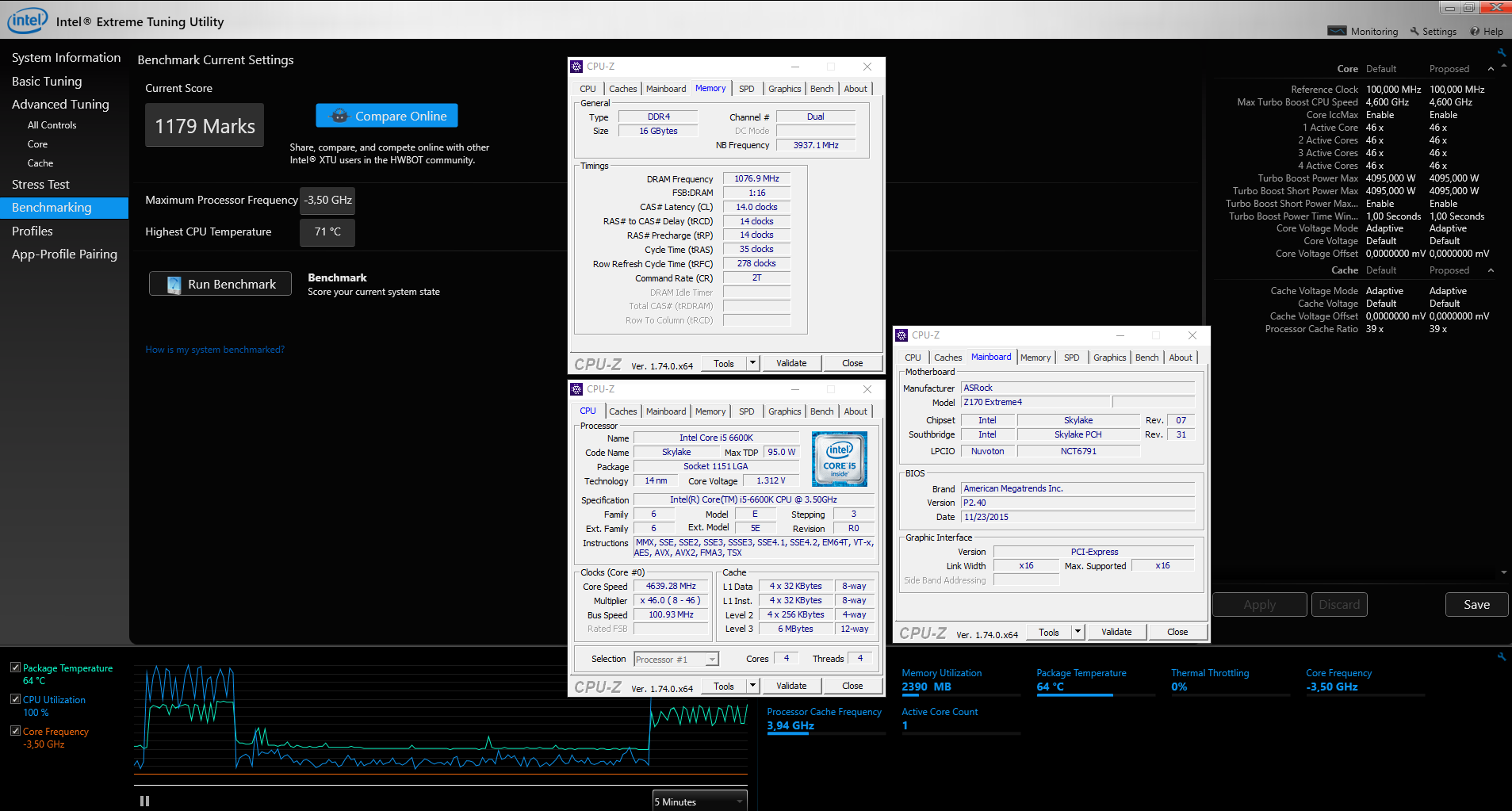Select All Controls under Advanced Tuning
The image size is (1512, 811).
tap(52, 125)
